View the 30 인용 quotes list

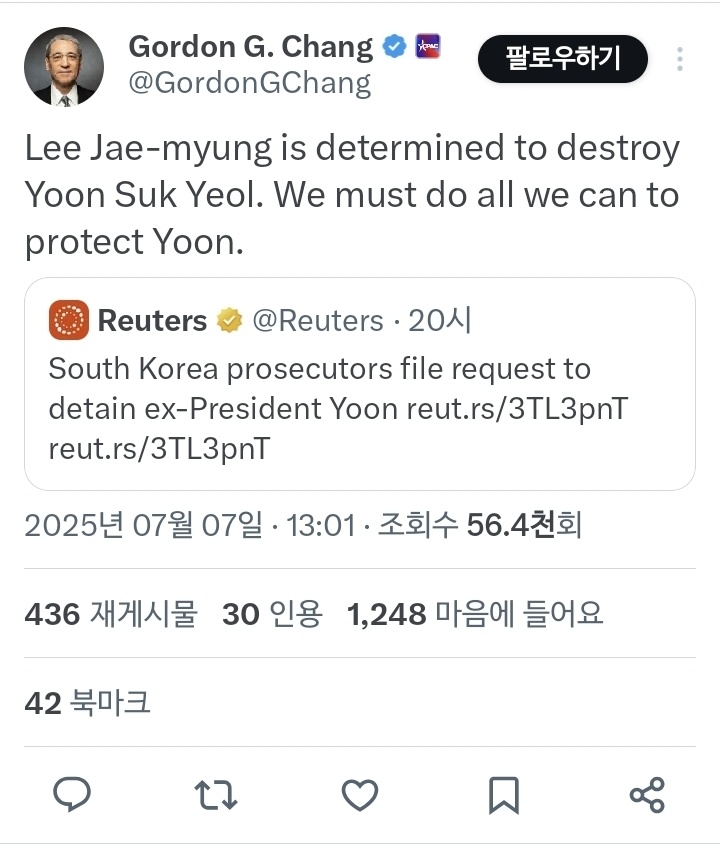[272, 614]
